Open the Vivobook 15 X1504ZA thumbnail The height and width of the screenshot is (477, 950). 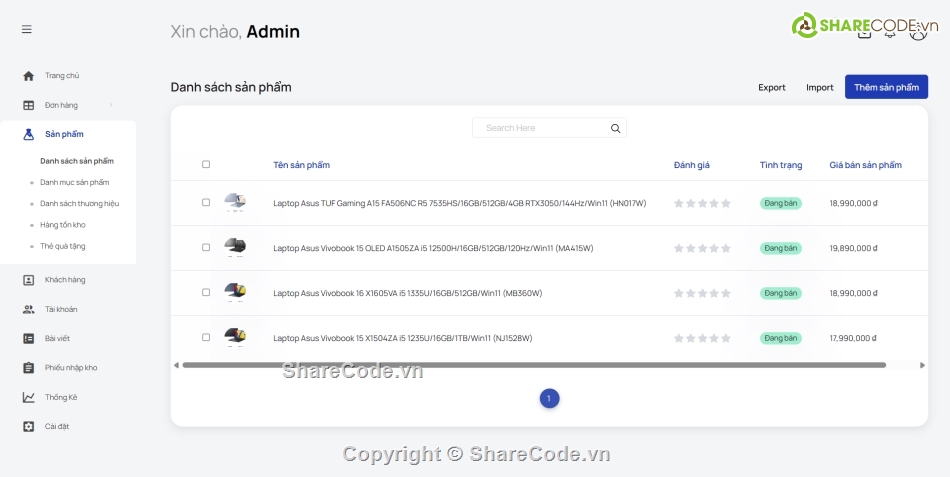coord(235,337)
